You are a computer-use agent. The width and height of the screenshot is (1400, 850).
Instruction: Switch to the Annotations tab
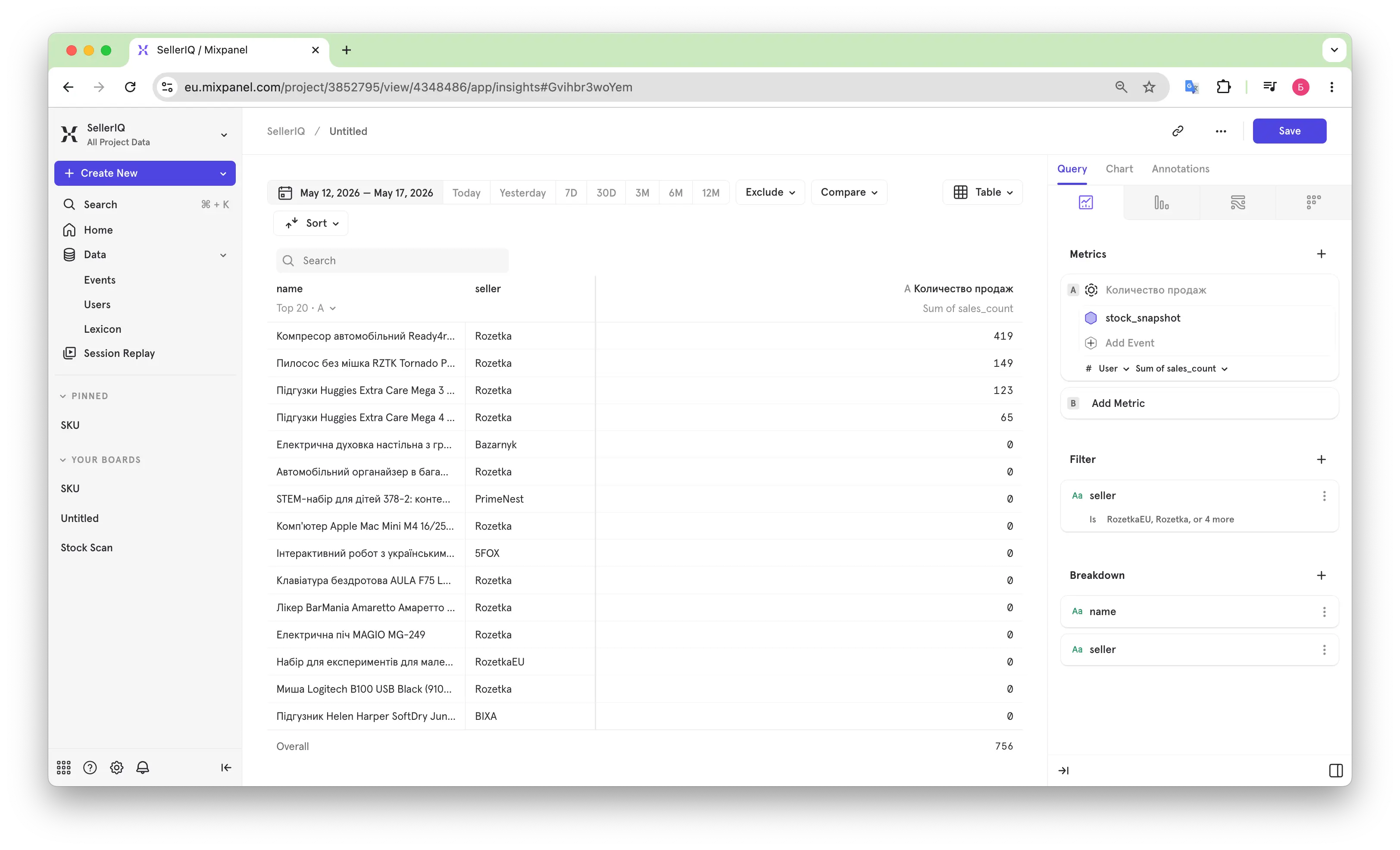[1180, 169]
